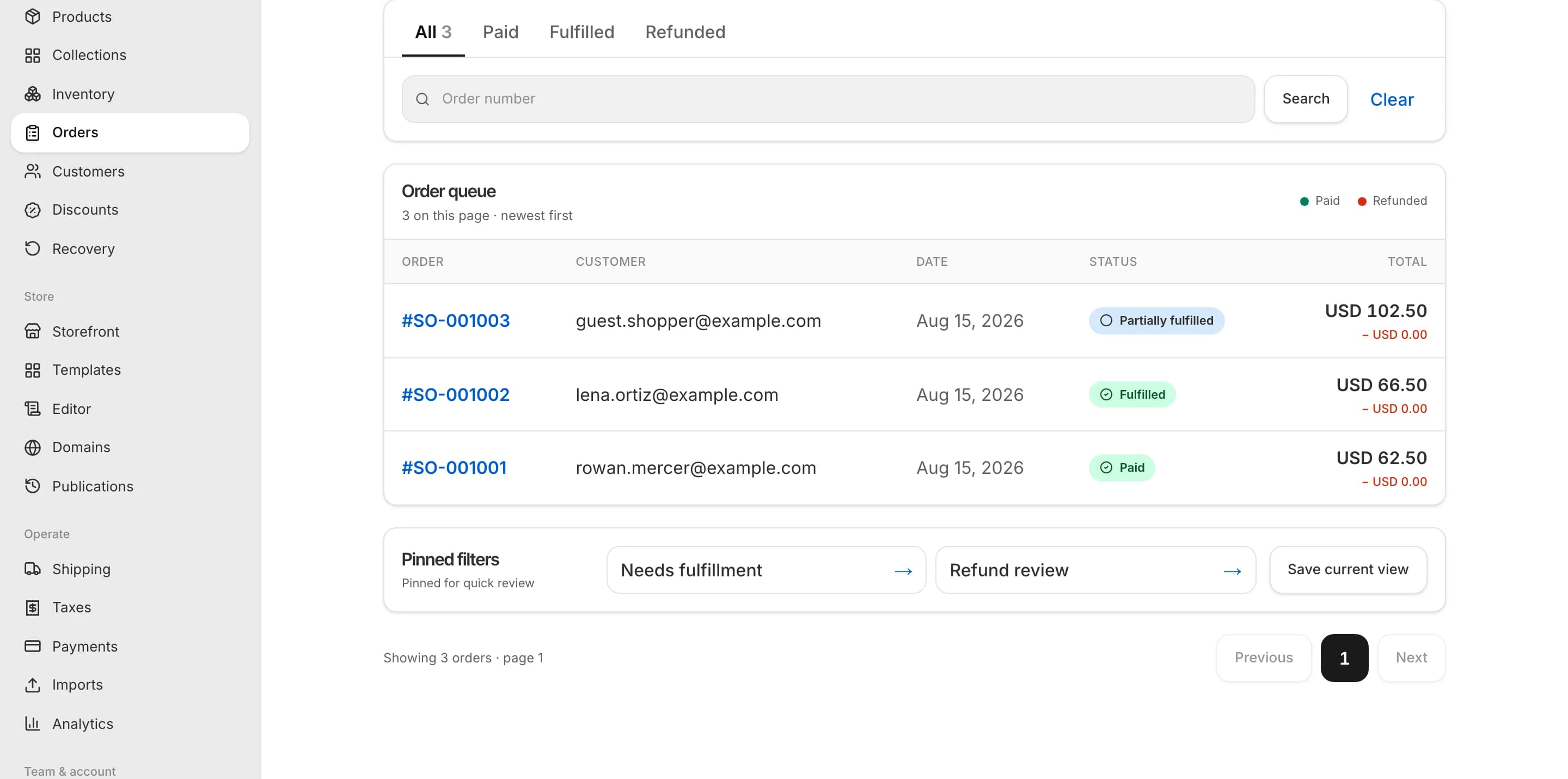Click the Analytics bar chart icon

(x=32, y=723)
